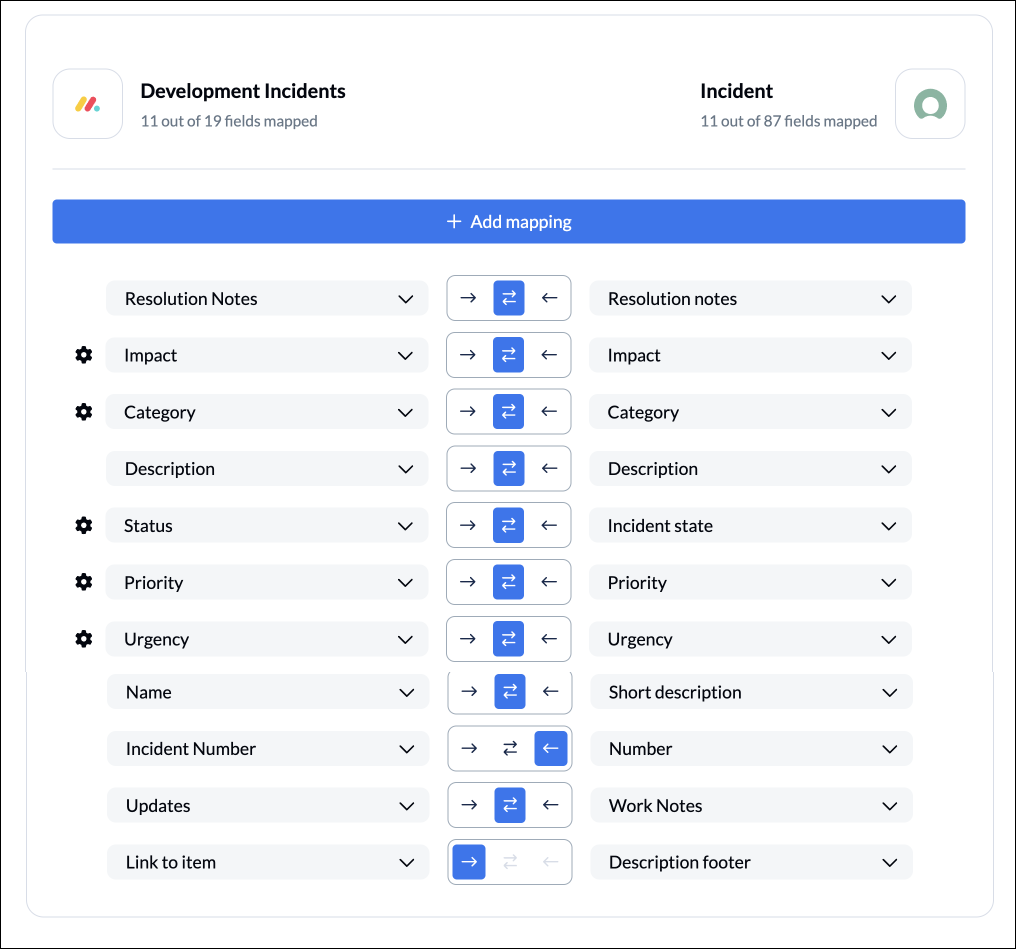Select left-arrow direction for the Name row
Screen dimensions: 1016x949
(551, 692)
